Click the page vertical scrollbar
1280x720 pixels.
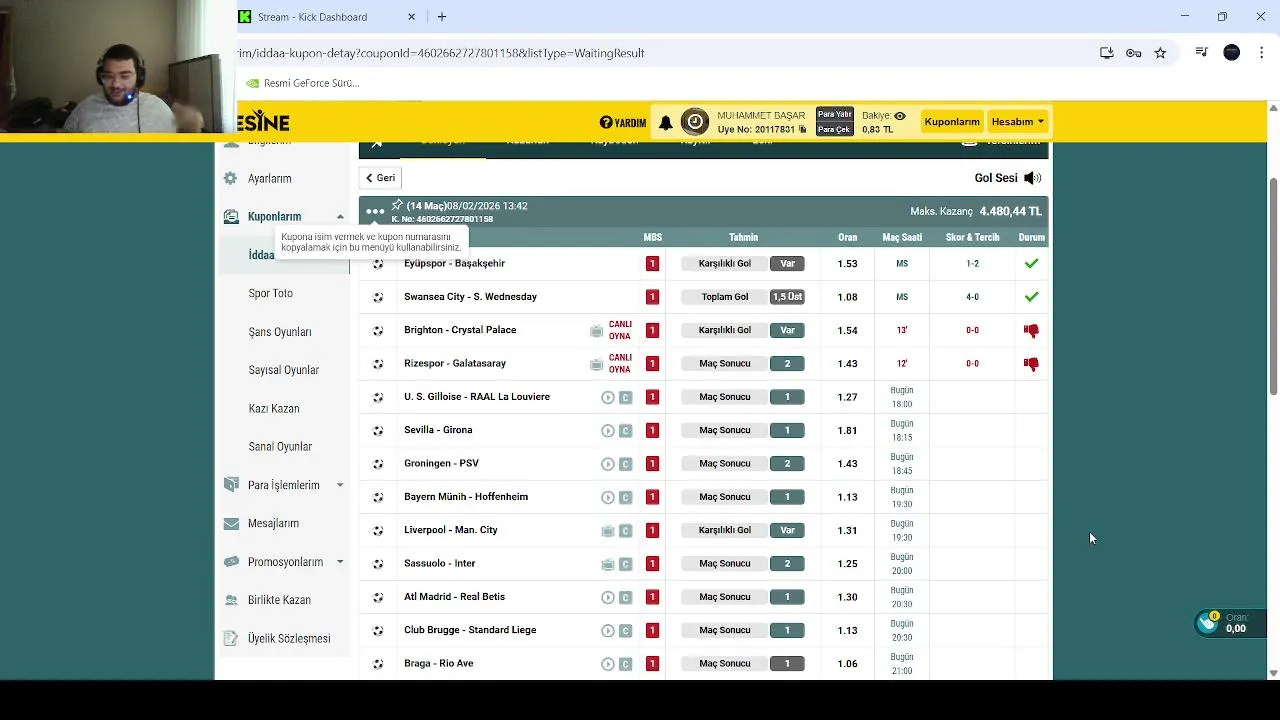(x=1273, y=286)
